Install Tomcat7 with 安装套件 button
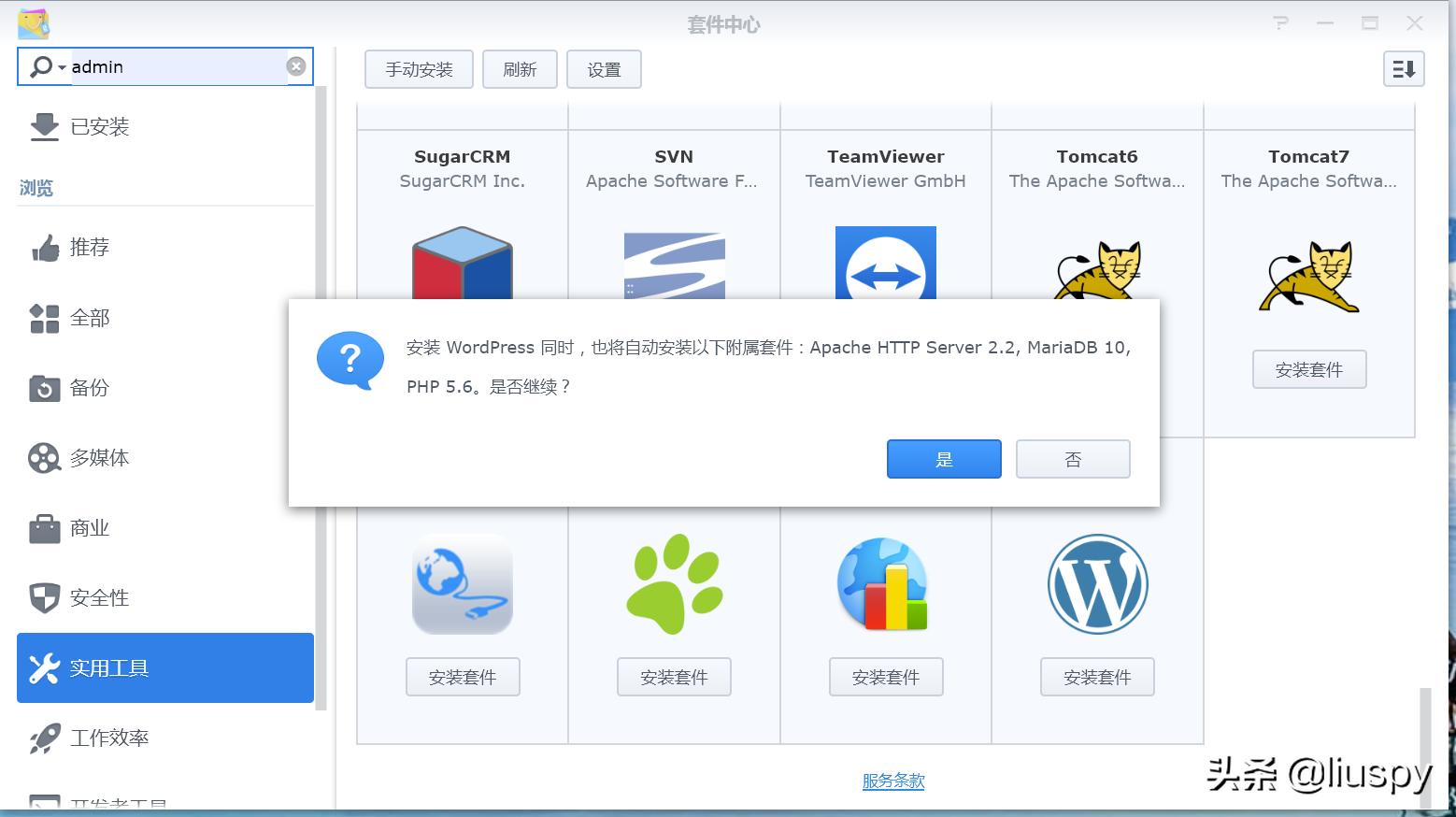Image resolution: width=1456 pixels, height=817 pixels. [x=1308, y=369]
